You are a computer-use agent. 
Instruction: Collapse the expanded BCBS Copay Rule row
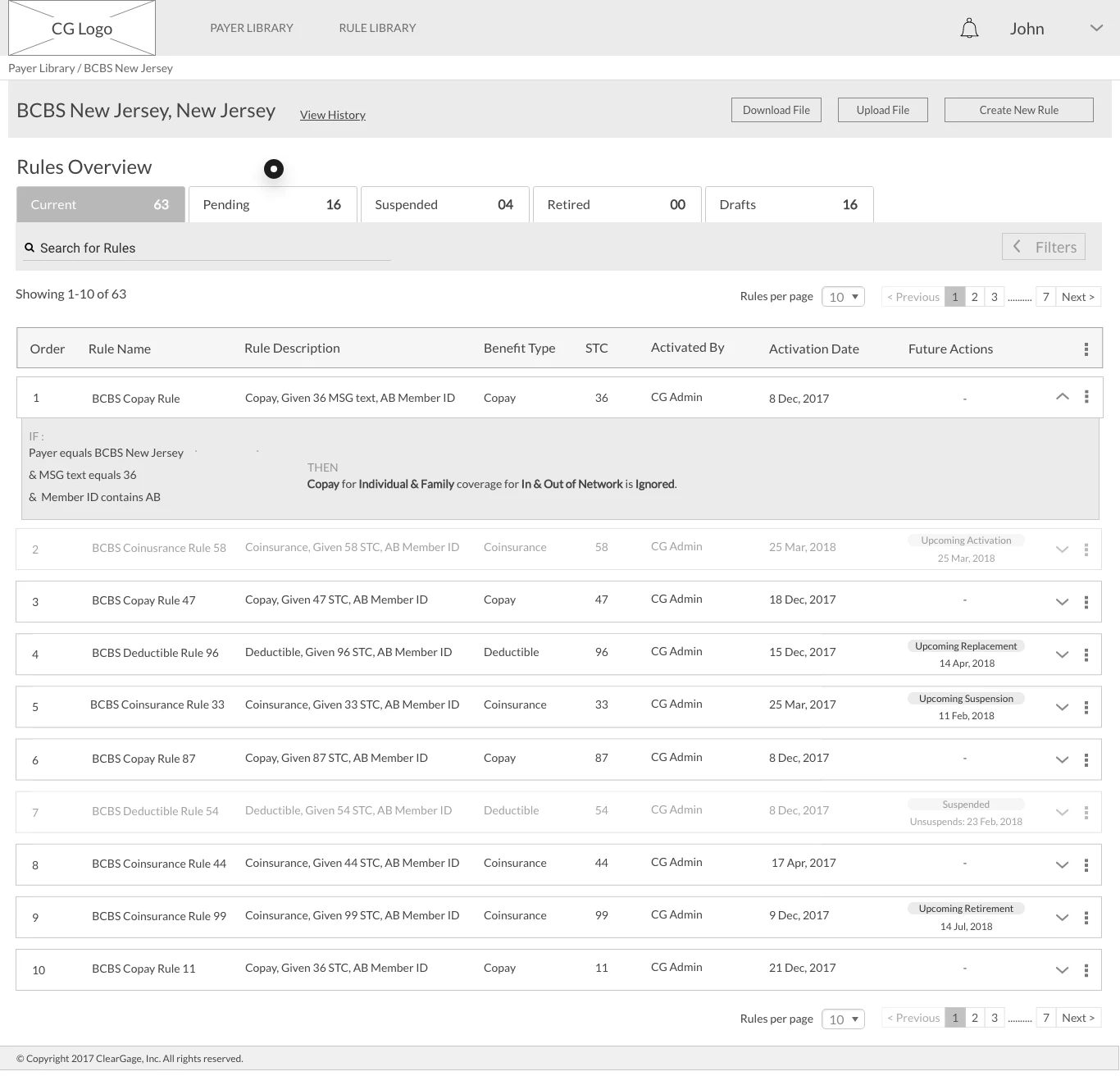point(1062,397)
